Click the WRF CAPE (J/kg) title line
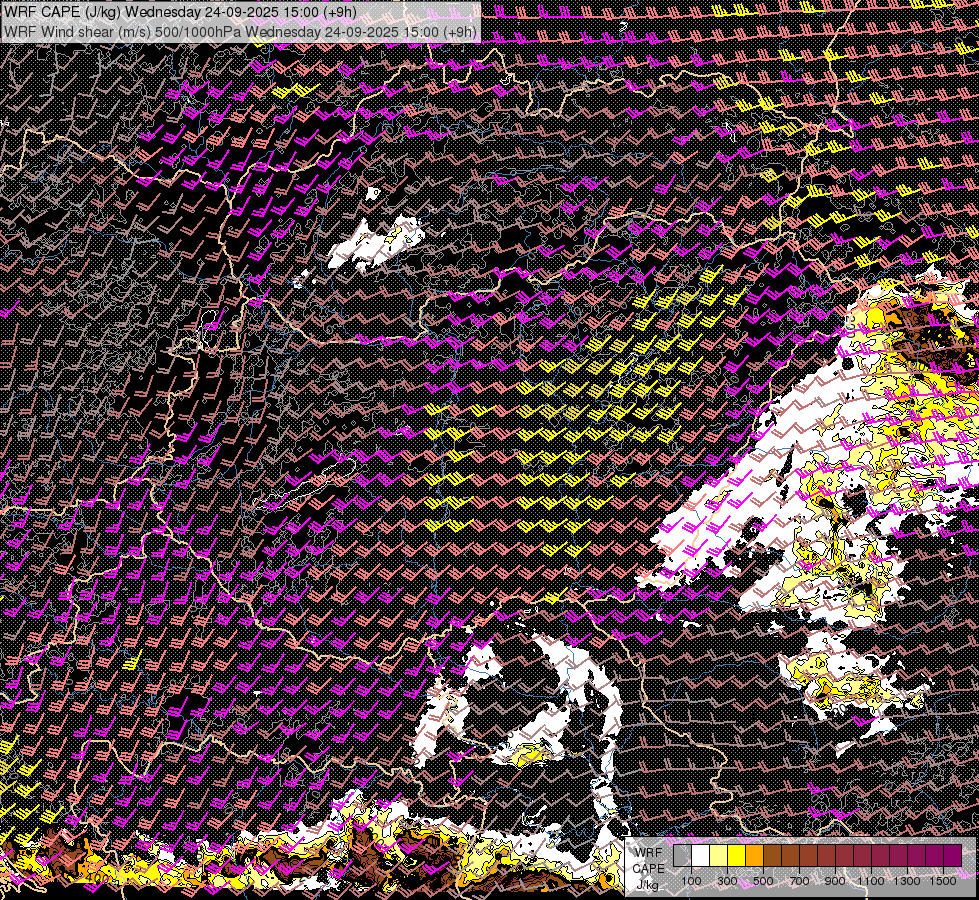Screen dimensions: 979x900 (180, 11)
